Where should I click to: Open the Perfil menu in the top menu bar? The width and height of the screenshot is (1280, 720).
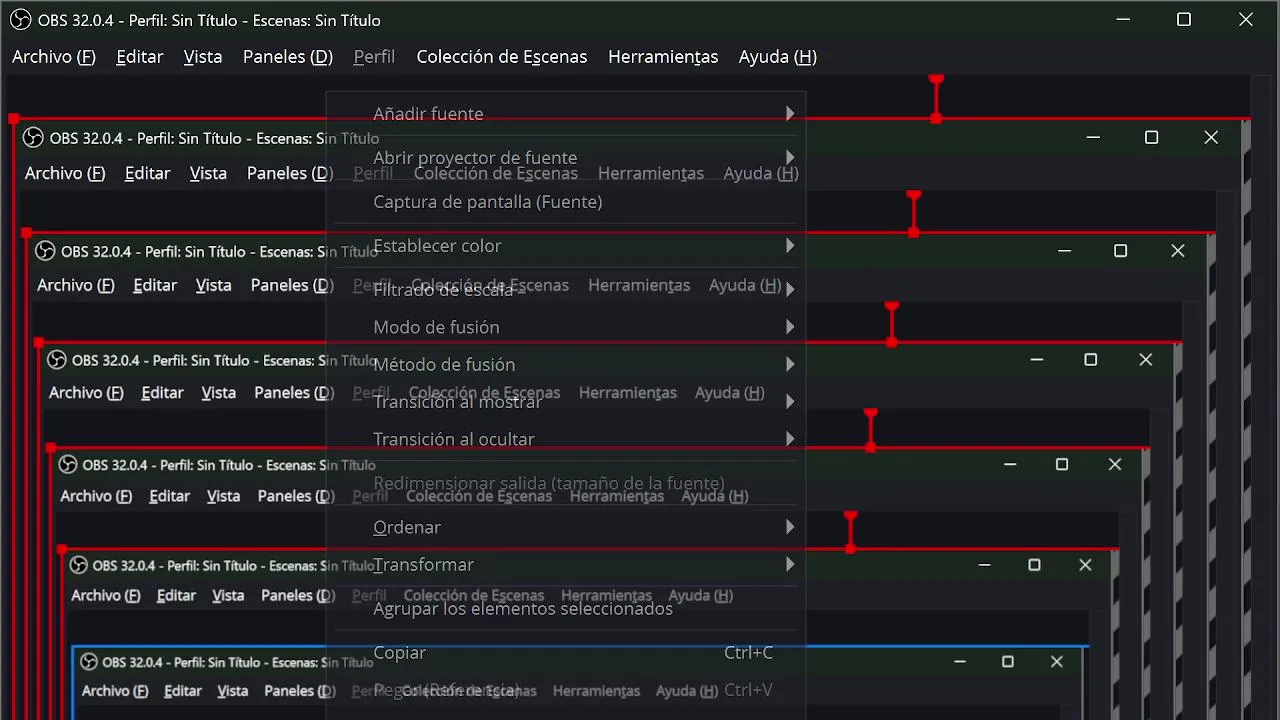(x=374, y=57)
